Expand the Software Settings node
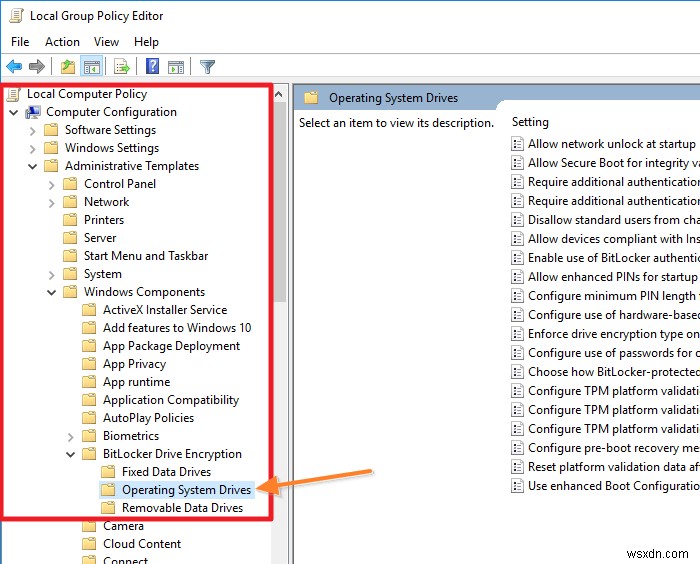700x564 pixels. 32,131
